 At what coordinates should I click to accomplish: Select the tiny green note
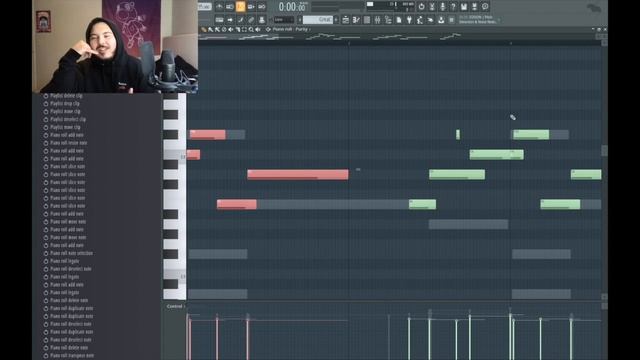(x=458, y=134)
